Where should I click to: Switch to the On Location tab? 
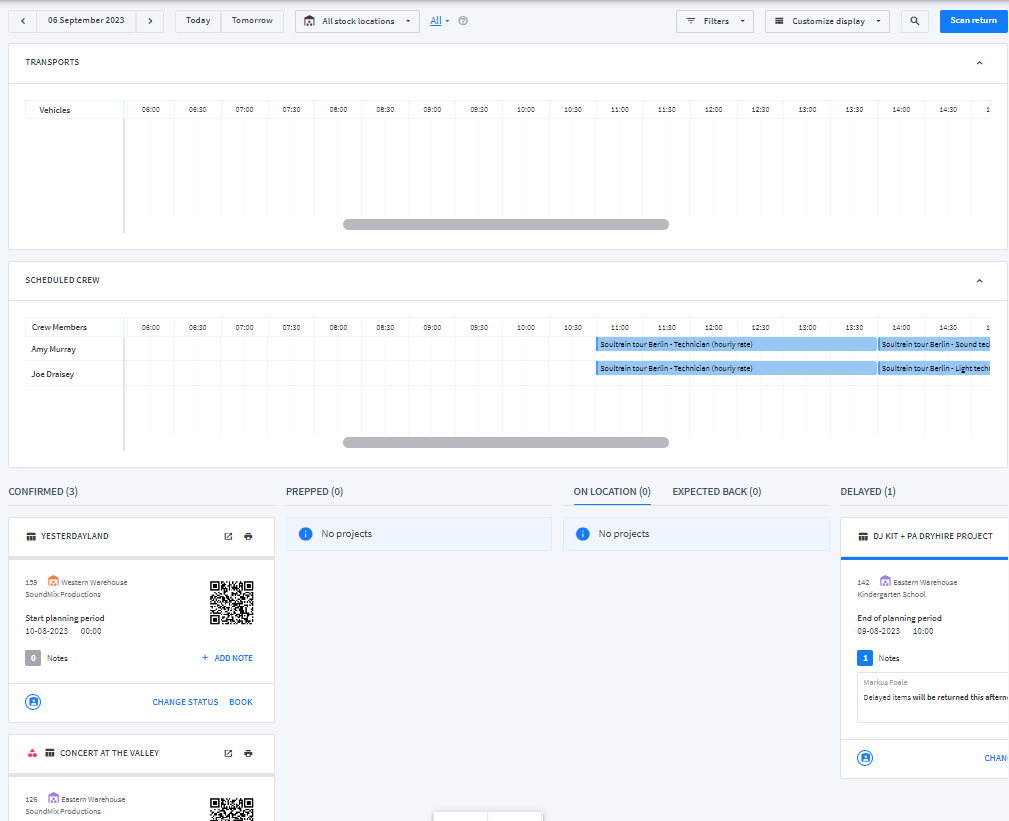[x=612, y=492]
